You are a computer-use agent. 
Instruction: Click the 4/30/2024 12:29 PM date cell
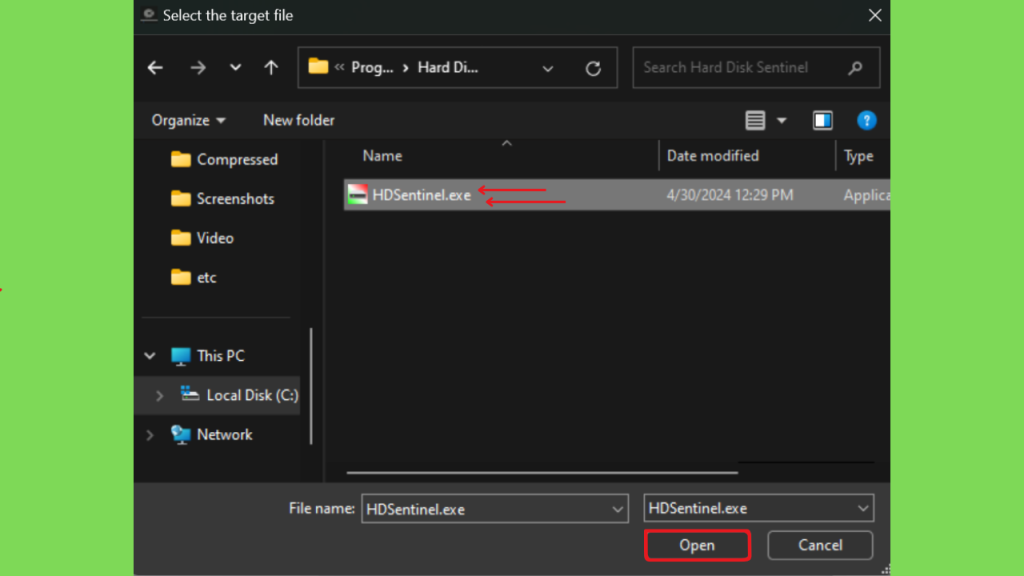[730, 195]
